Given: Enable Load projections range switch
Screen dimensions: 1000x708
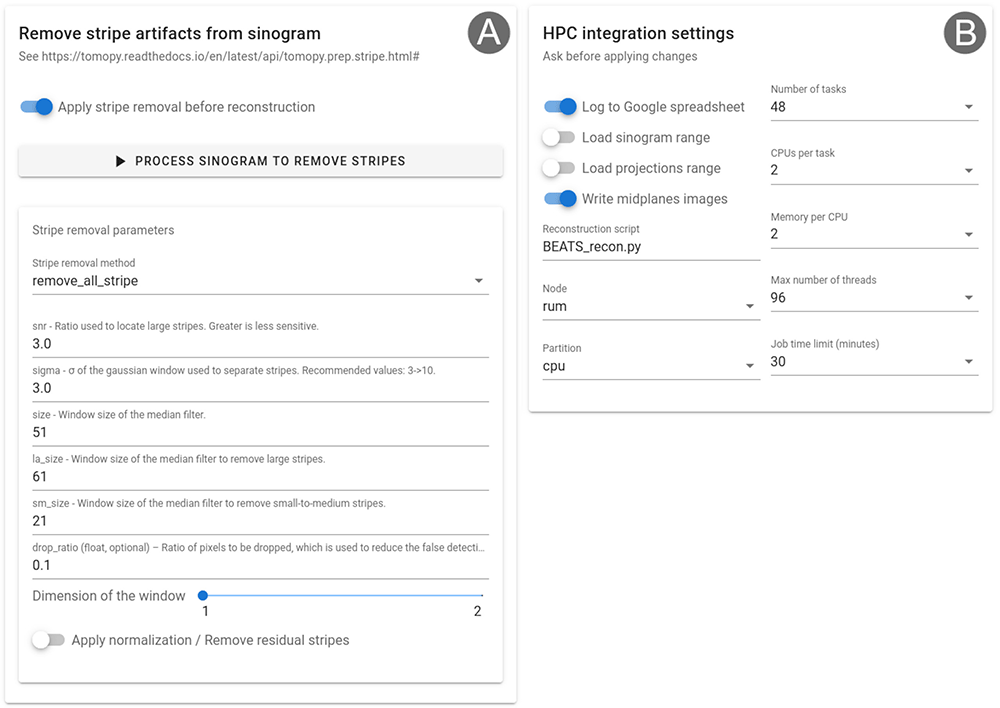Looking at the screenshot, I should (x=559, y=168).
